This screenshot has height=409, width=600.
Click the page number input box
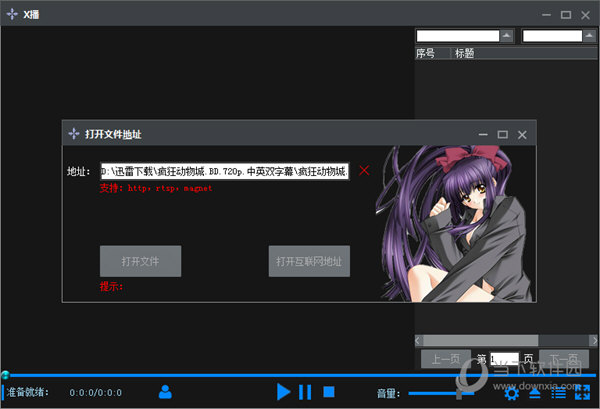pyautogui.click(x=504, y=359)
